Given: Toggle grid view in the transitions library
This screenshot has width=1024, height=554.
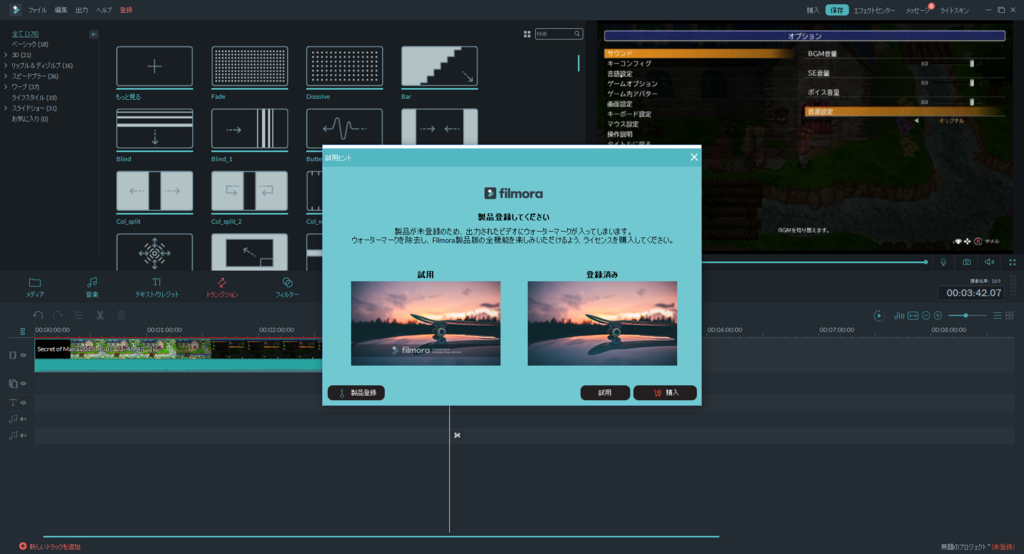Looking at the screenshot, I should click(x=527, y=34).
